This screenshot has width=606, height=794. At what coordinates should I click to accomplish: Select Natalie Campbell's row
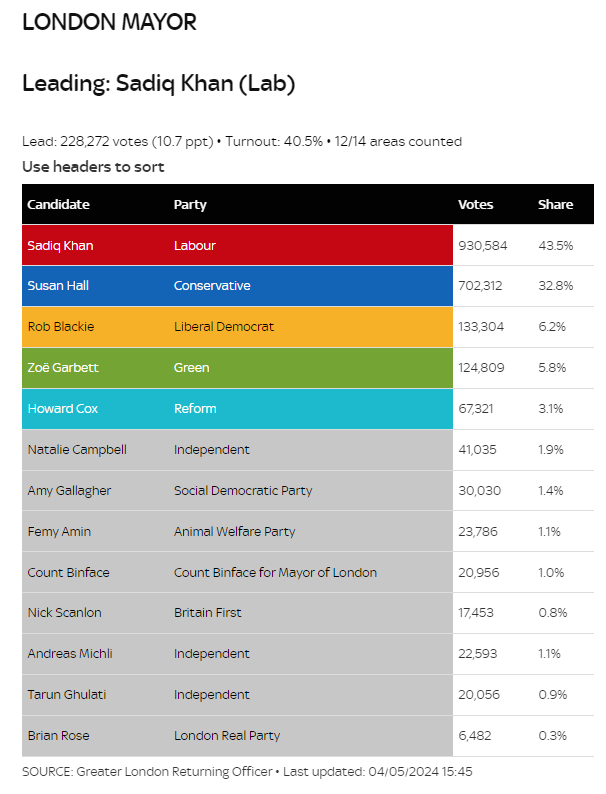coord(308,450)
